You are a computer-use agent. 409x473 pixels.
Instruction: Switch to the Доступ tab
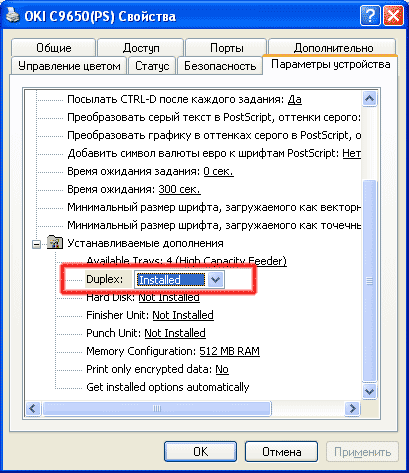tap(141, 48)
